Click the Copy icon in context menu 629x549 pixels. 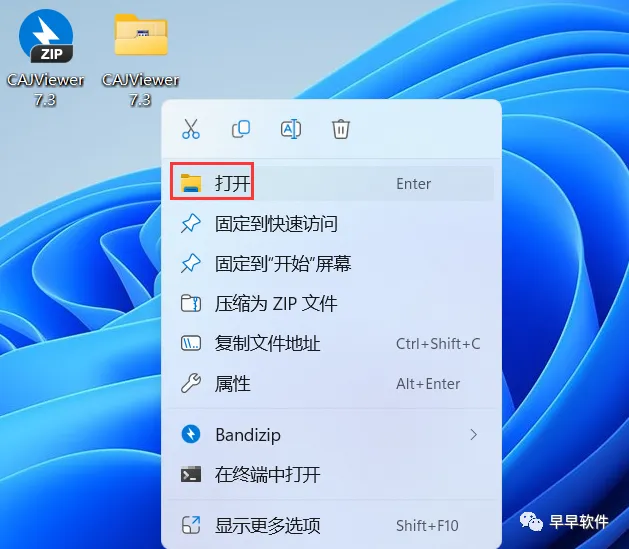241,129
